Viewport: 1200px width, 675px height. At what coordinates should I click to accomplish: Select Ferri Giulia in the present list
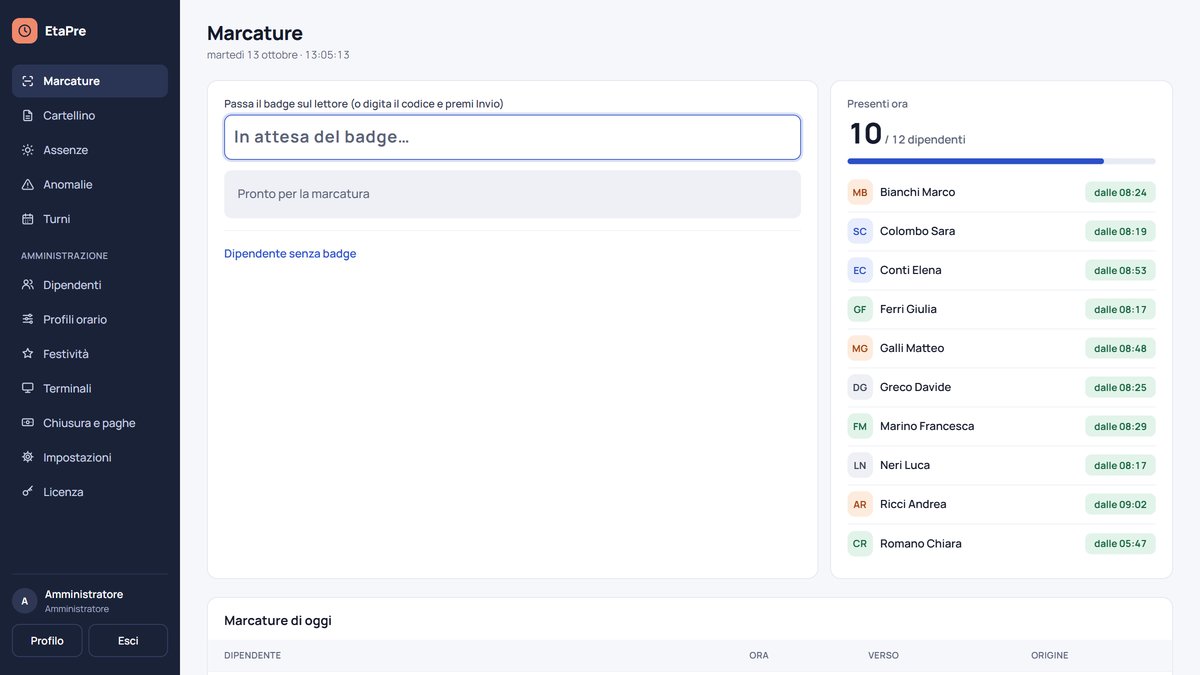[x=1001, y=309]
